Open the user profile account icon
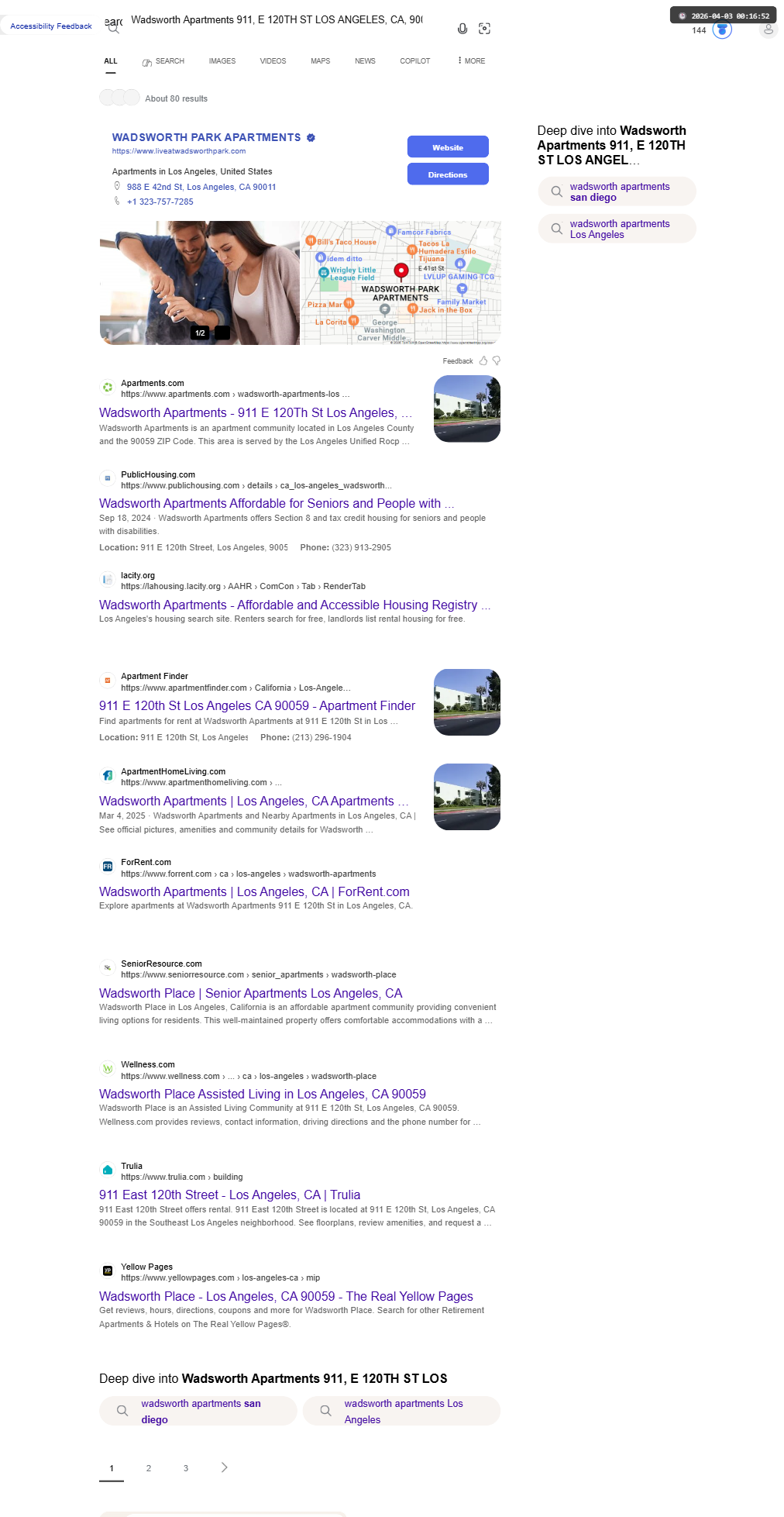The height and width of the screenshot is (1517, 784). point(769,29)
